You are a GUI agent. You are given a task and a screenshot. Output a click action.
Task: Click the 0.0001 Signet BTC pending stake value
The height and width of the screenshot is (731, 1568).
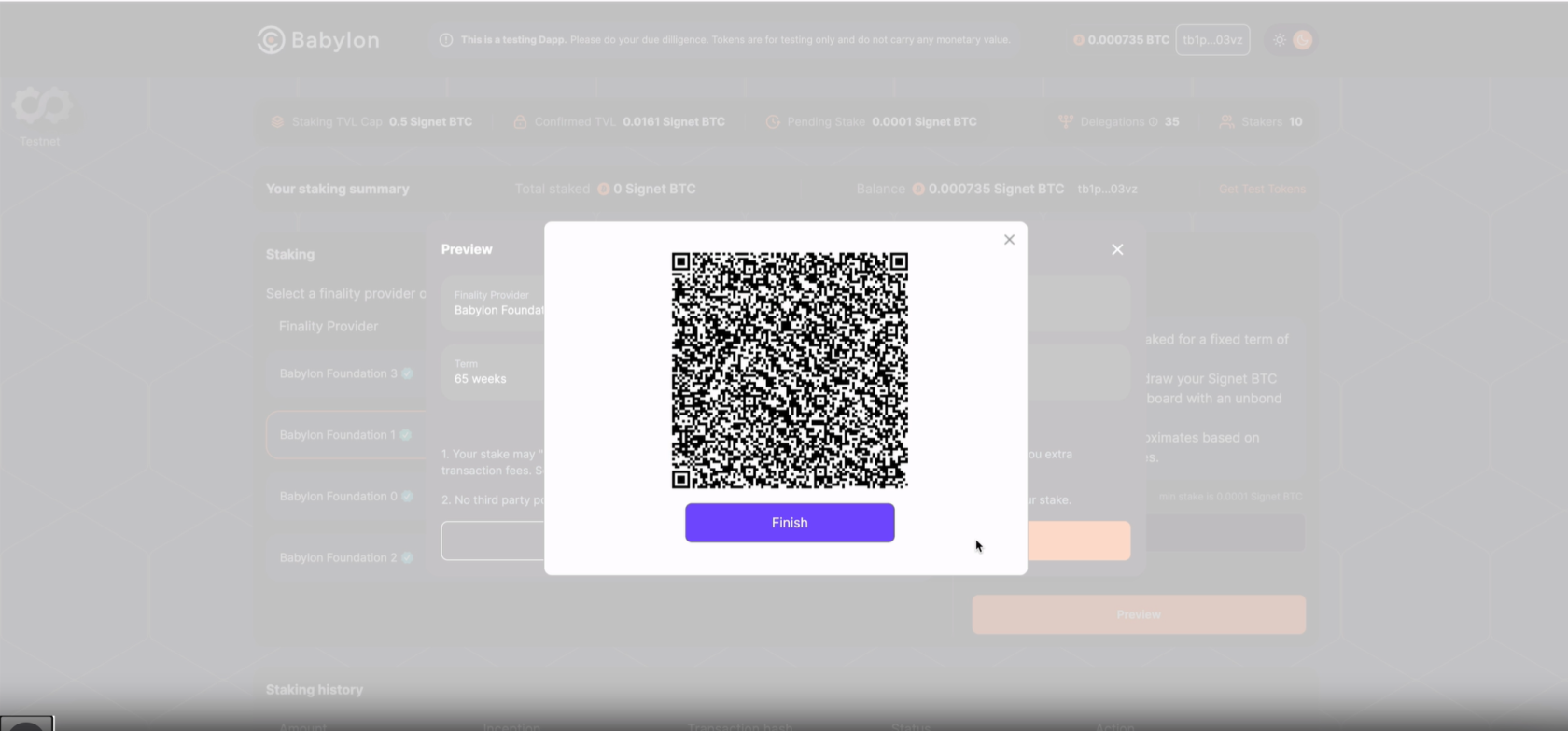click(924, 122)
